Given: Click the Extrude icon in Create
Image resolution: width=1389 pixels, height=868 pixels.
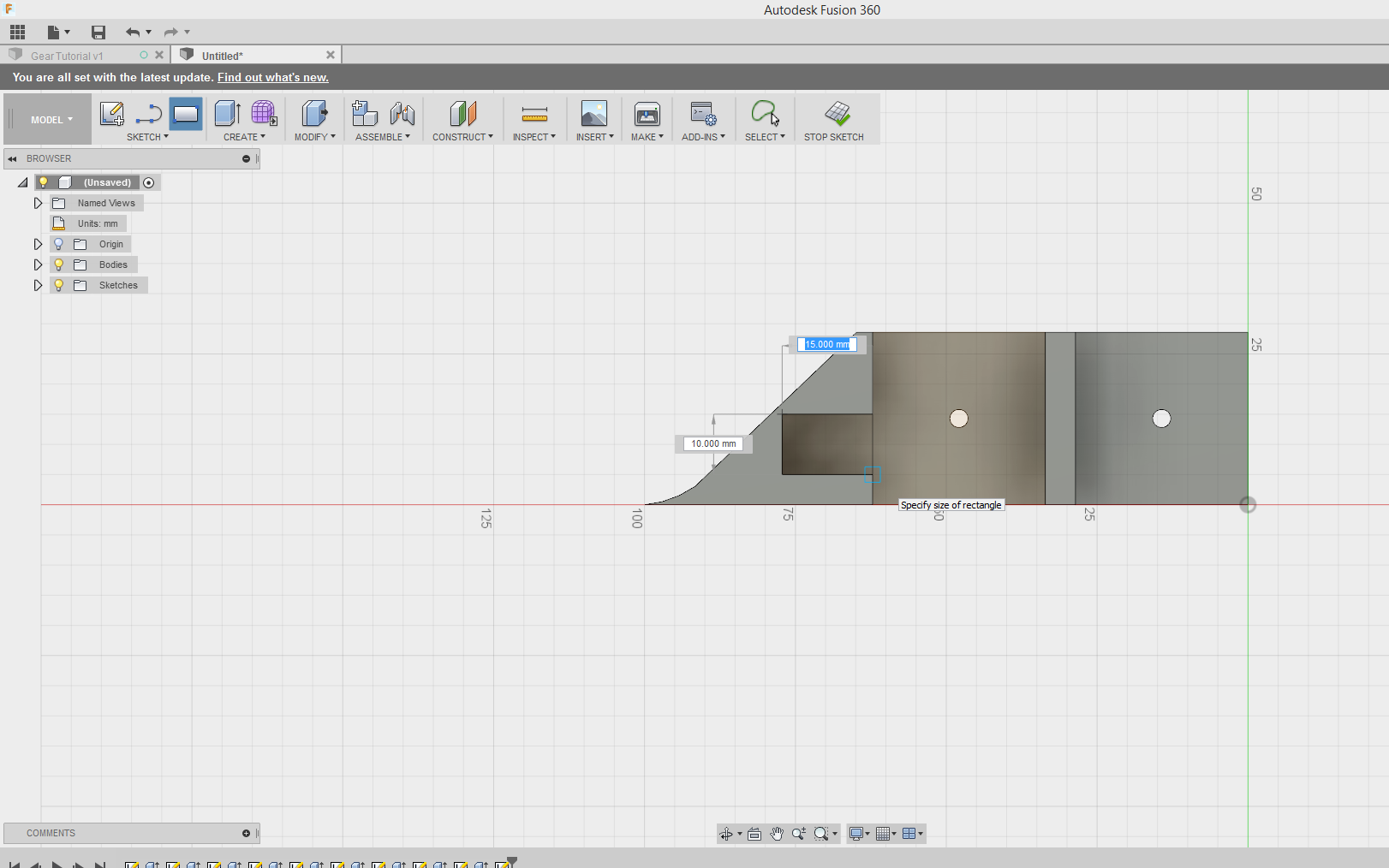Looking at the screenshot, I should (227, 114).
